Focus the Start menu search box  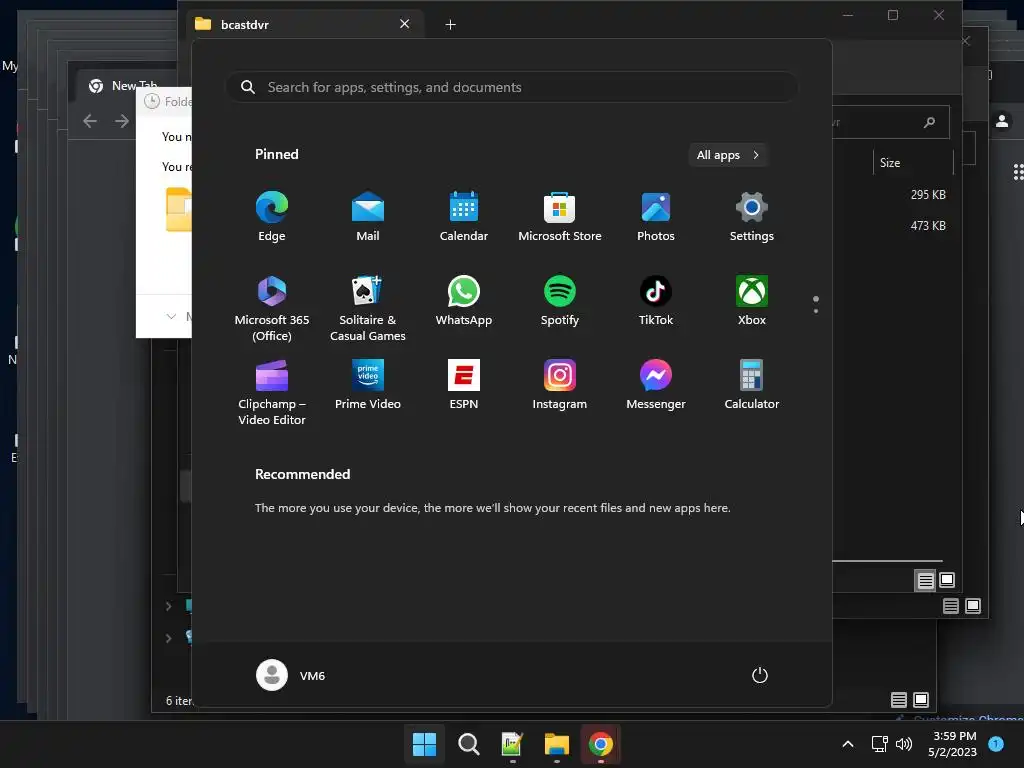click(x=511, y=87)
